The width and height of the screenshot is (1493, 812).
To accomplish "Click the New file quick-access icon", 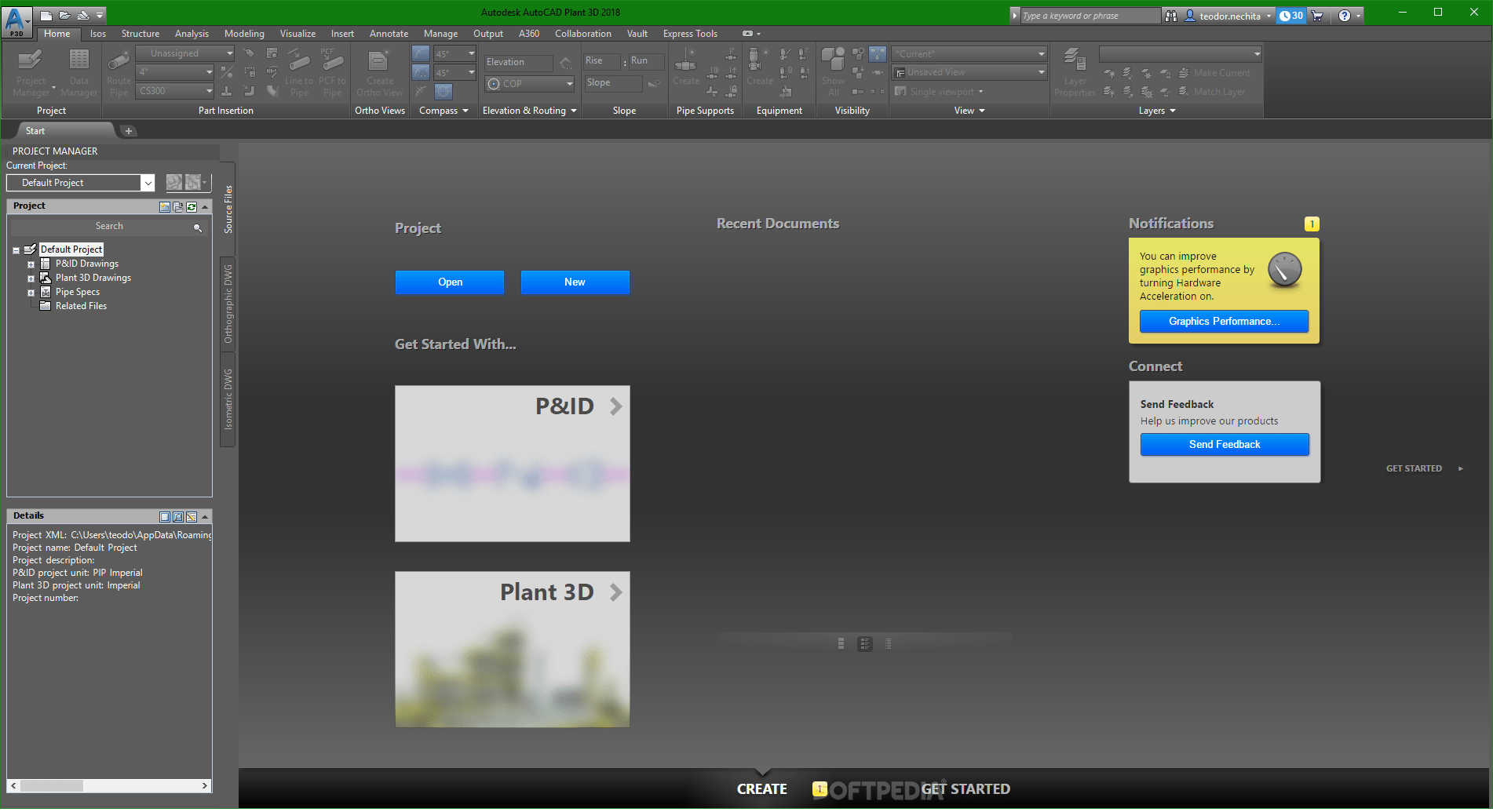I will coord(46,15).
